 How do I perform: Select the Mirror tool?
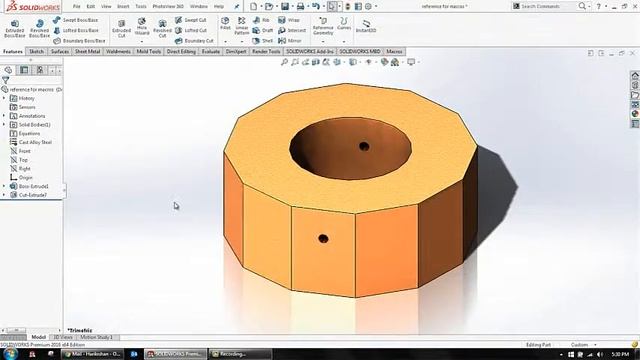tap(289, 41)
